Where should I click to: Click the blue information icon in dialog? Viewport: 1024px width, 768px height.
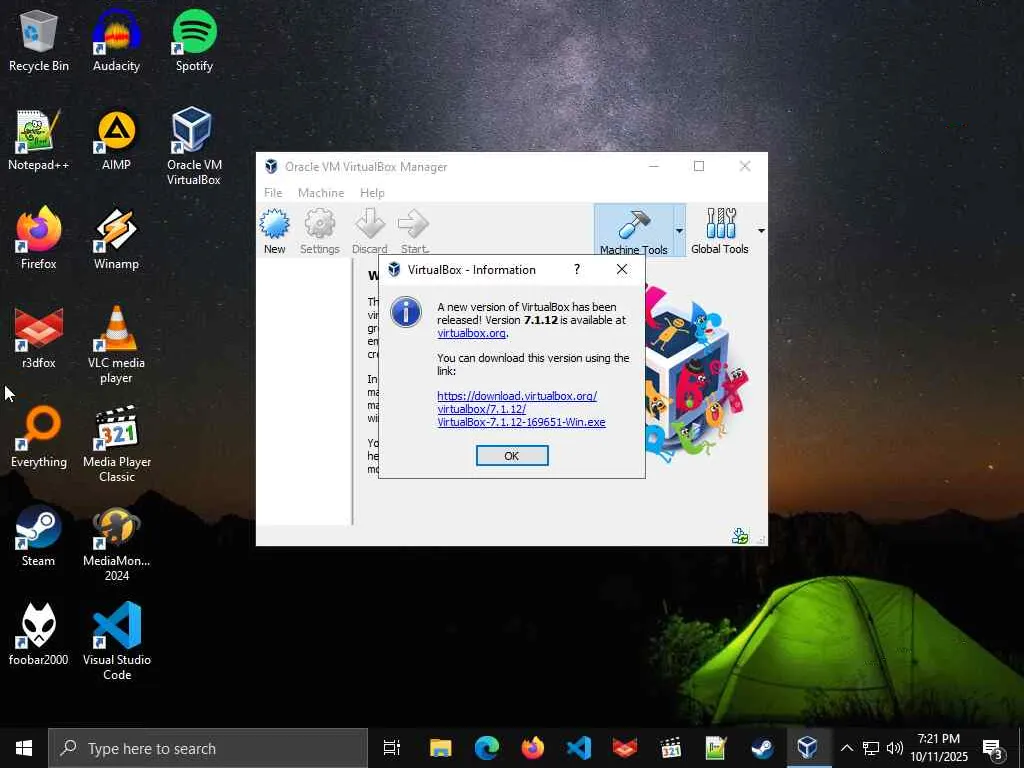click(406, 312)
